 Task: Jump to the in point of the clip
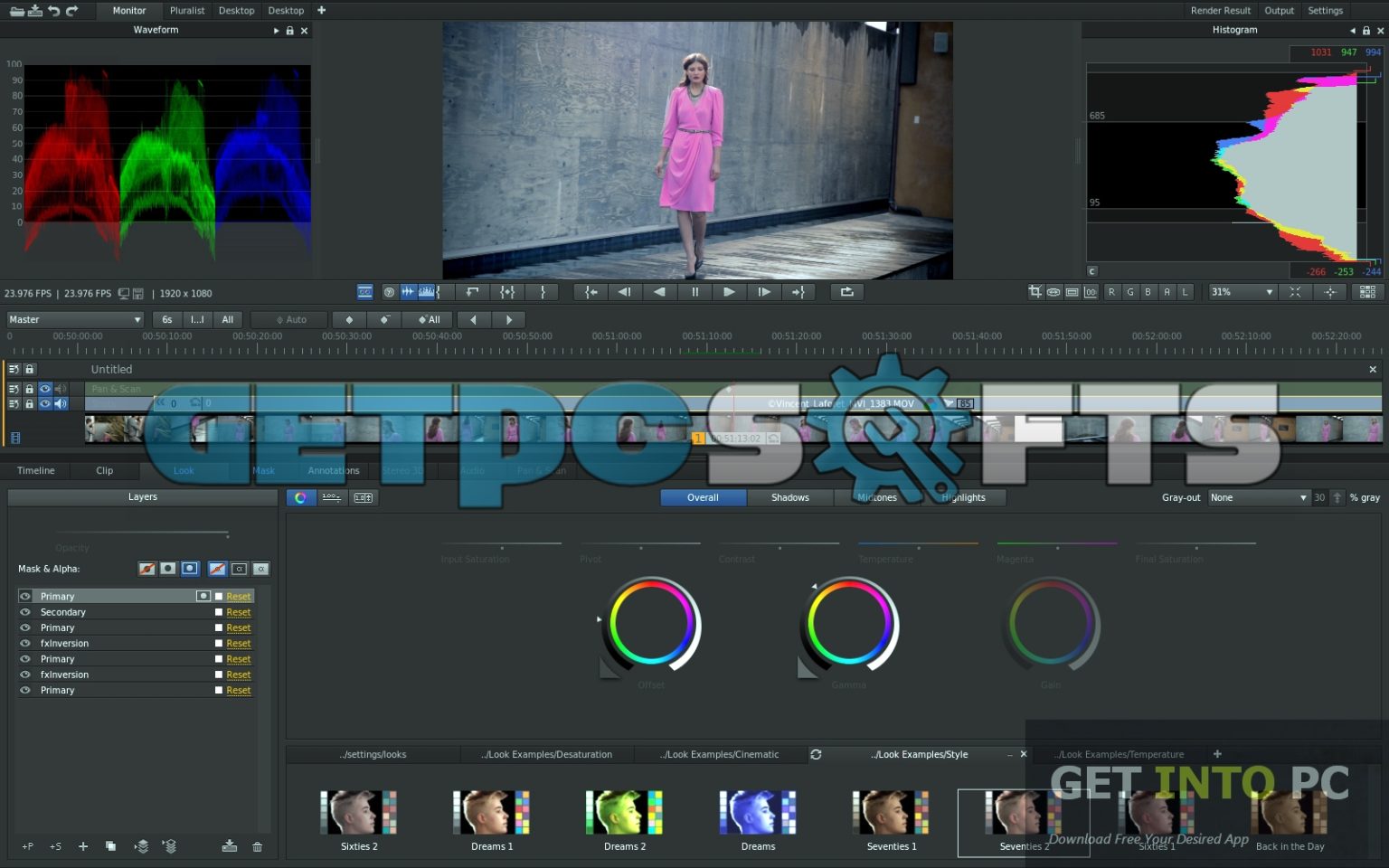[591, 292]
